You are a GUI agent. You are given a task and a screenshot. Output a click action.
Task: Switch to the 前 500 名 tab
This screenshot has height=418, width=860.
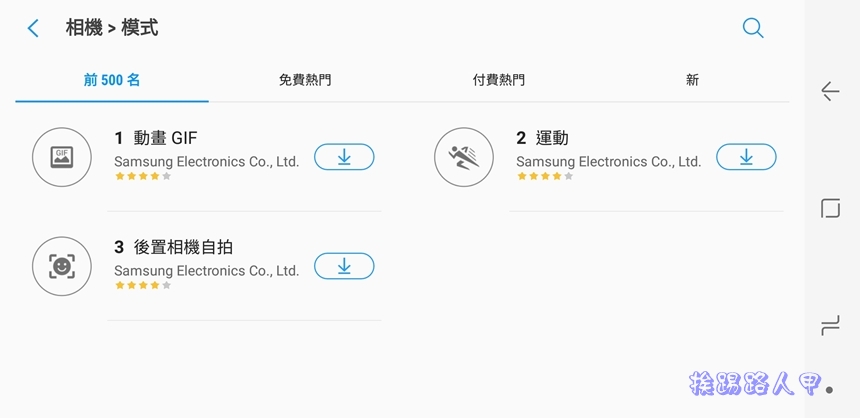pyautogui.click(x=112, y=81)
